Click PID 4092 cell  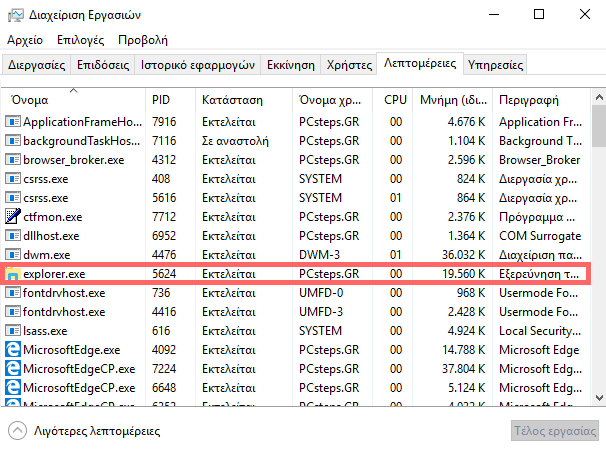click(164, 350)
